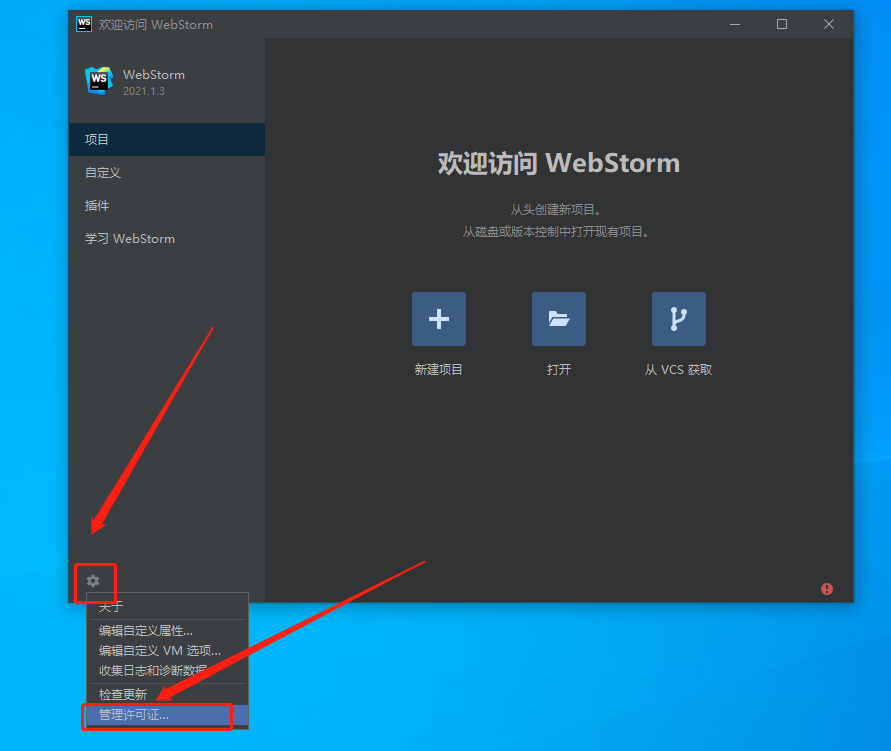Viewport: 891px width, 751px height.
Task: Maximize the WebStorm welcome window
Action: click(782, 24)
